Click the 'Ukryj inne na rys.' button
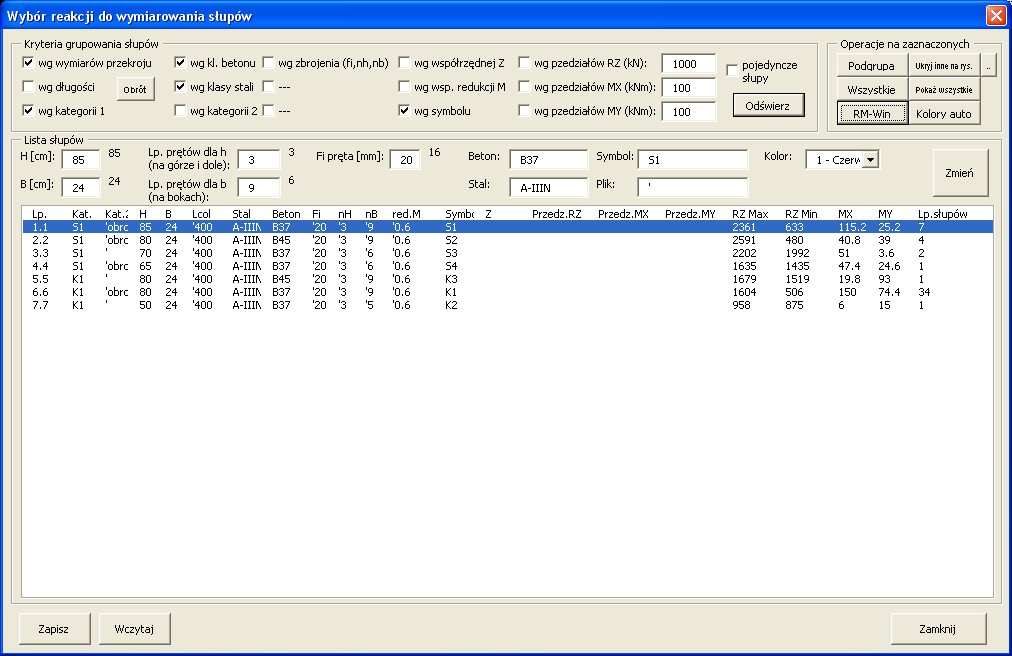Screen dimensions: 1012x656 (x=943, y=66)
